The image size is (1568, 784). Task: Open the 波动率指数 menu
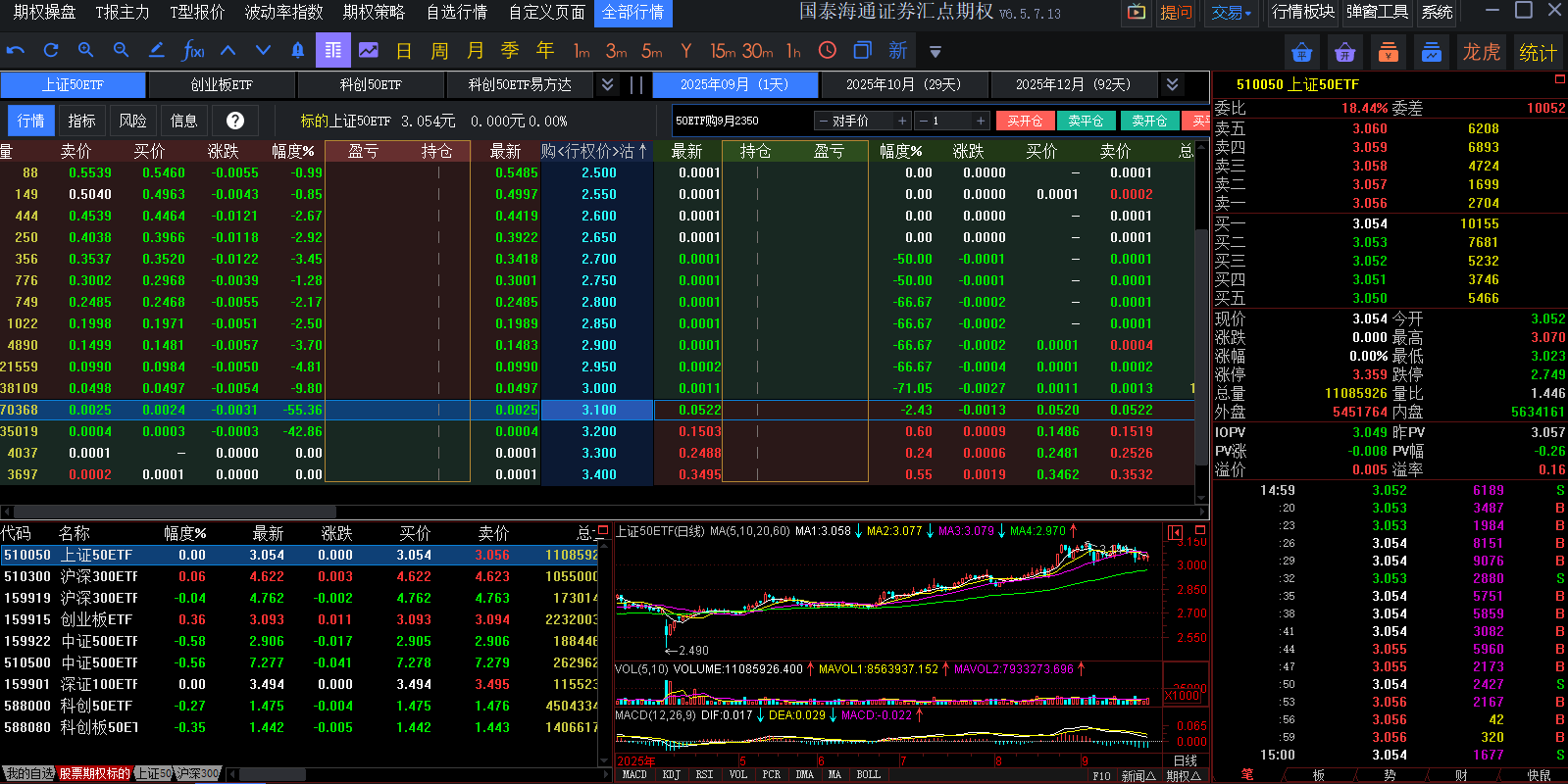pos(283,12)
